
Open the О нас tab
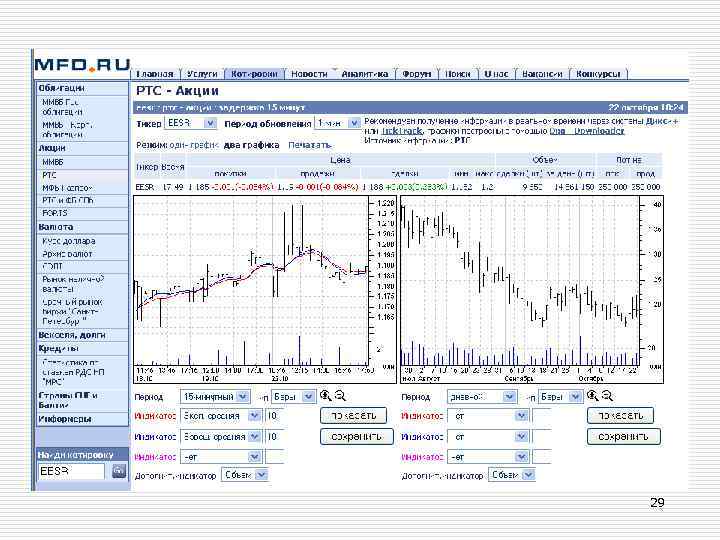(496, 74)
